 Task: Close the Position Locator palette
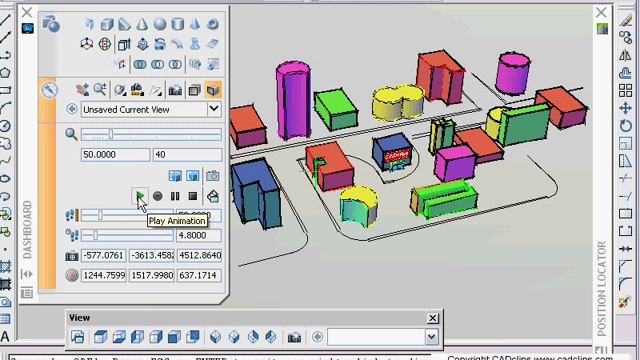(x=601, y=13)
